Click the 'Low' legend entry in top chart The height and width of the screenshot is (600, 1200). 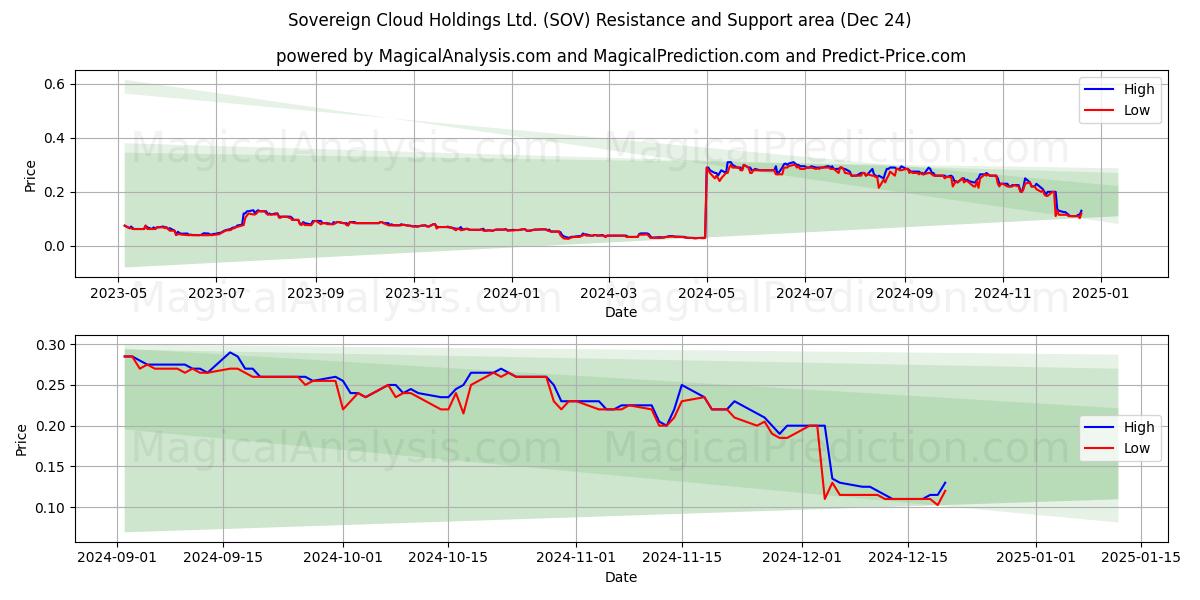[1137, 110]
